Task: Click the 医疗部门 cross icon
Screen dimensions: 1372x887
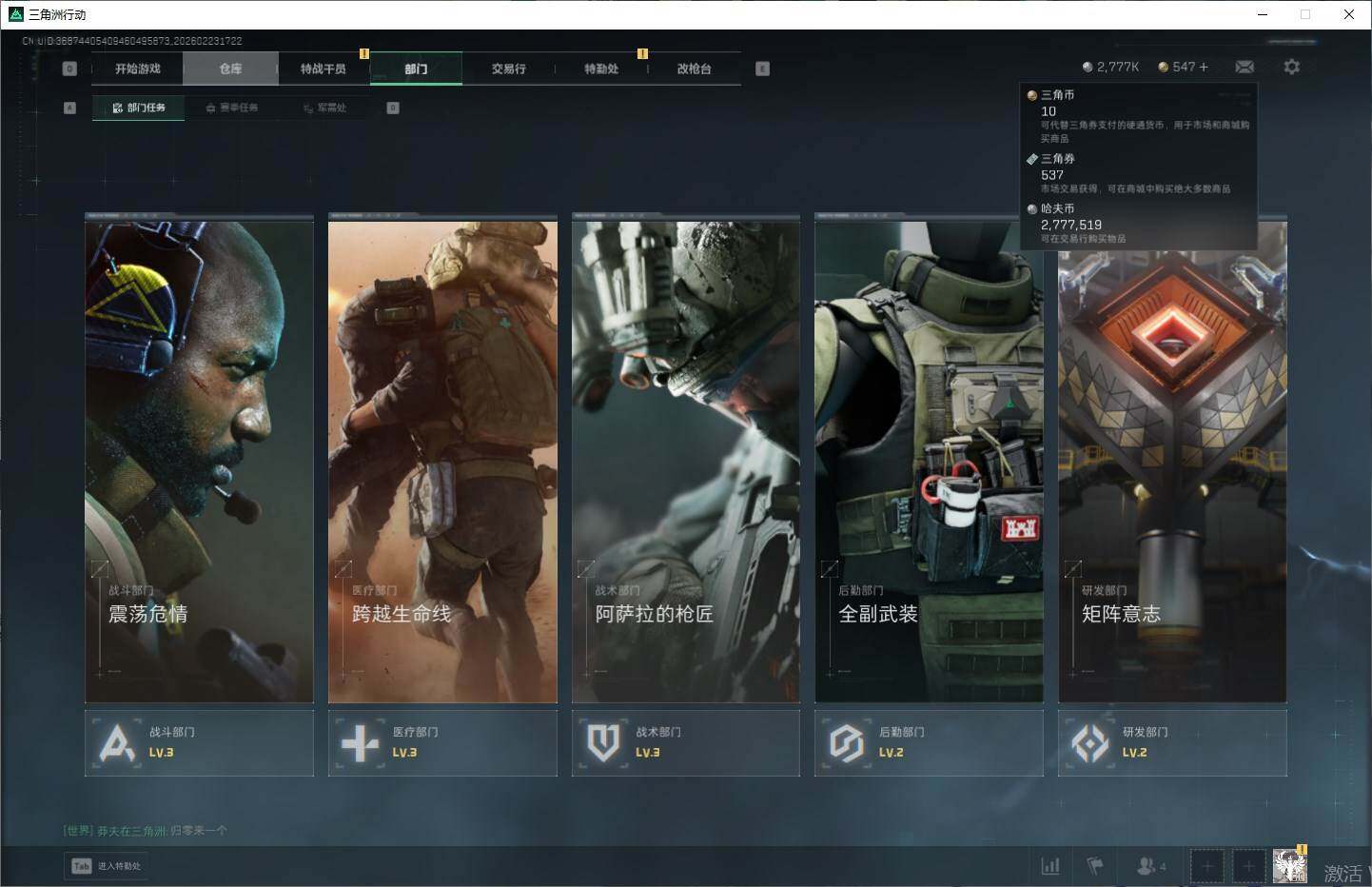Action: tap(360, 743)
